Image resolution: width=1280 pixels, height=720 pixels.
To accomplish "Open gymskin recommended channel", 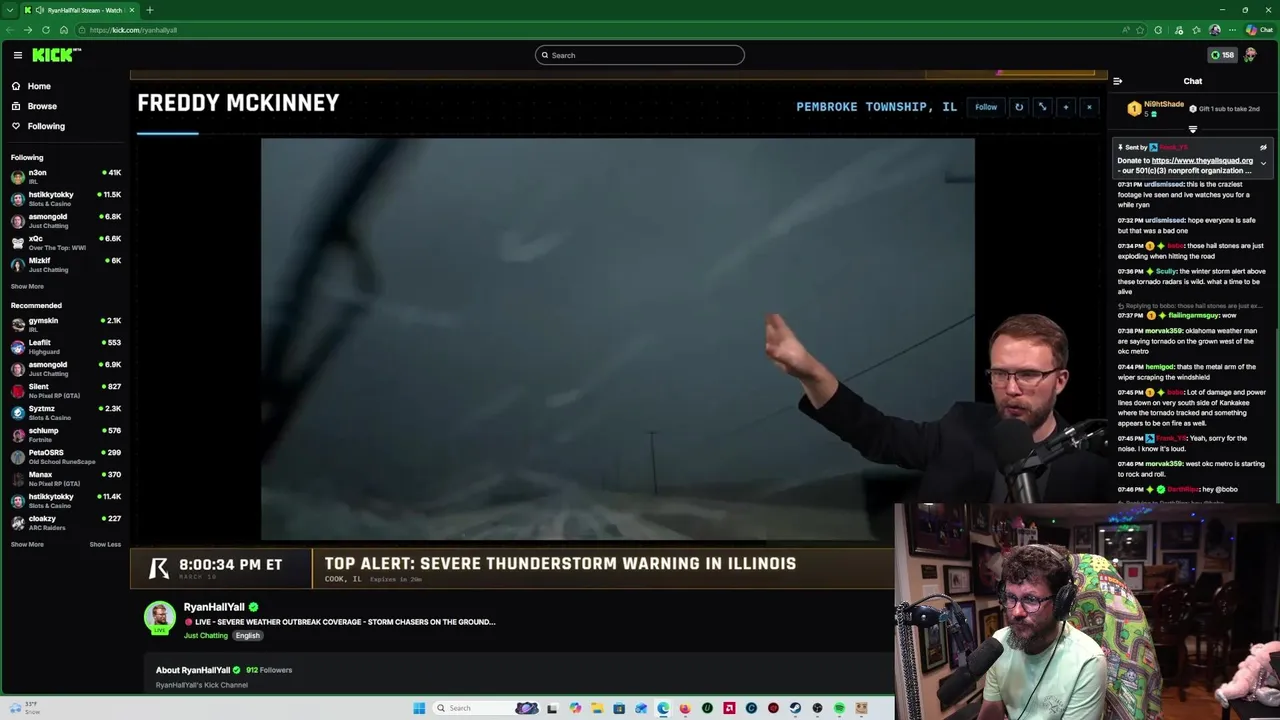I will [65, 324].
